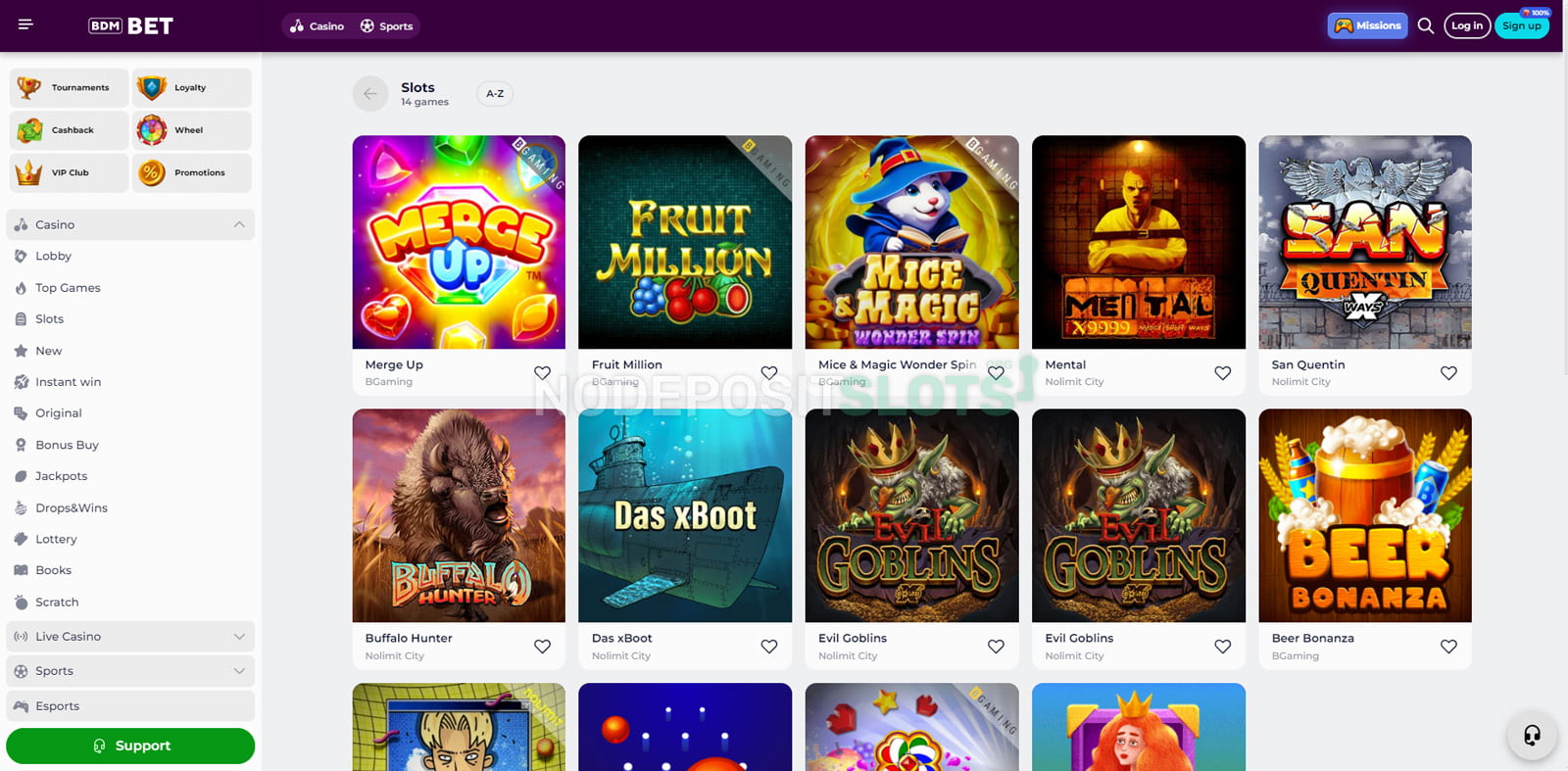The height and width of the screenshot is (771, 1568).
Task: Click the VIP Club crown icon
Action: click(x=29, y=172)
